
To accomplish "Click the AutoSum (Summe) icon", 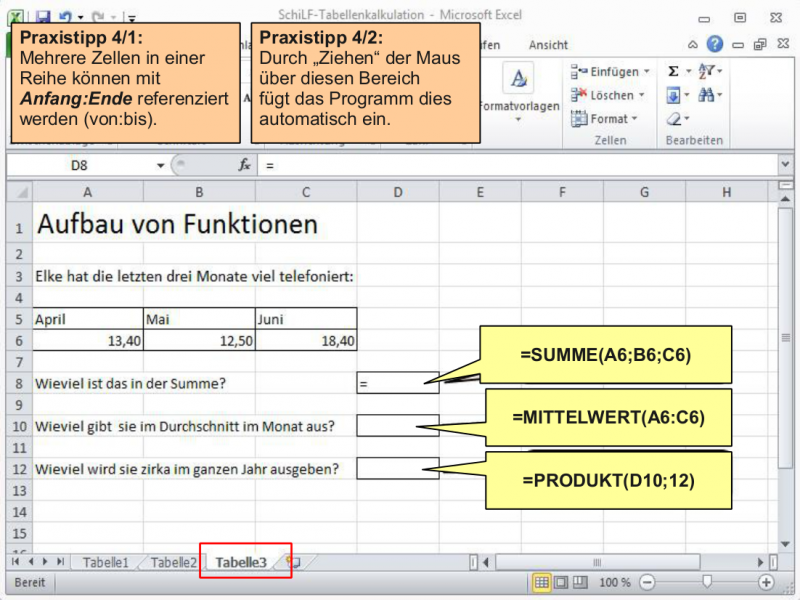I will tap(673, 69).
